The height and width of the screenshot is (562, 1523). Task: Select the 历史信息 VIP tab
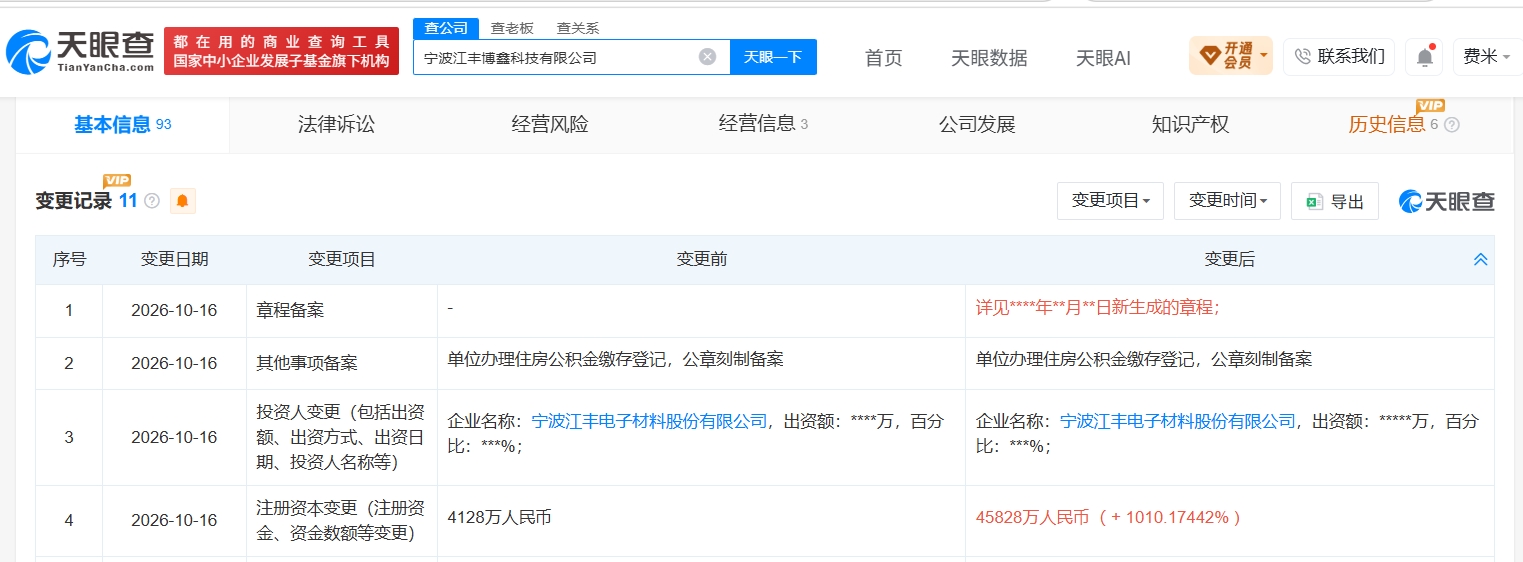1393,124
